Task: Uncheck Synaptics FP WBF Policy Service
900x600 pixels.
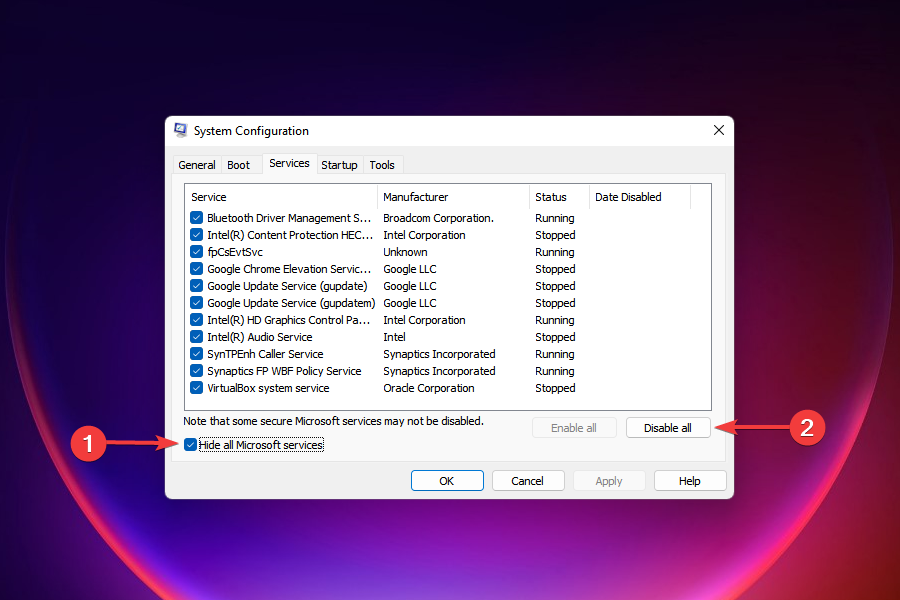Action: tap(196, 370)
